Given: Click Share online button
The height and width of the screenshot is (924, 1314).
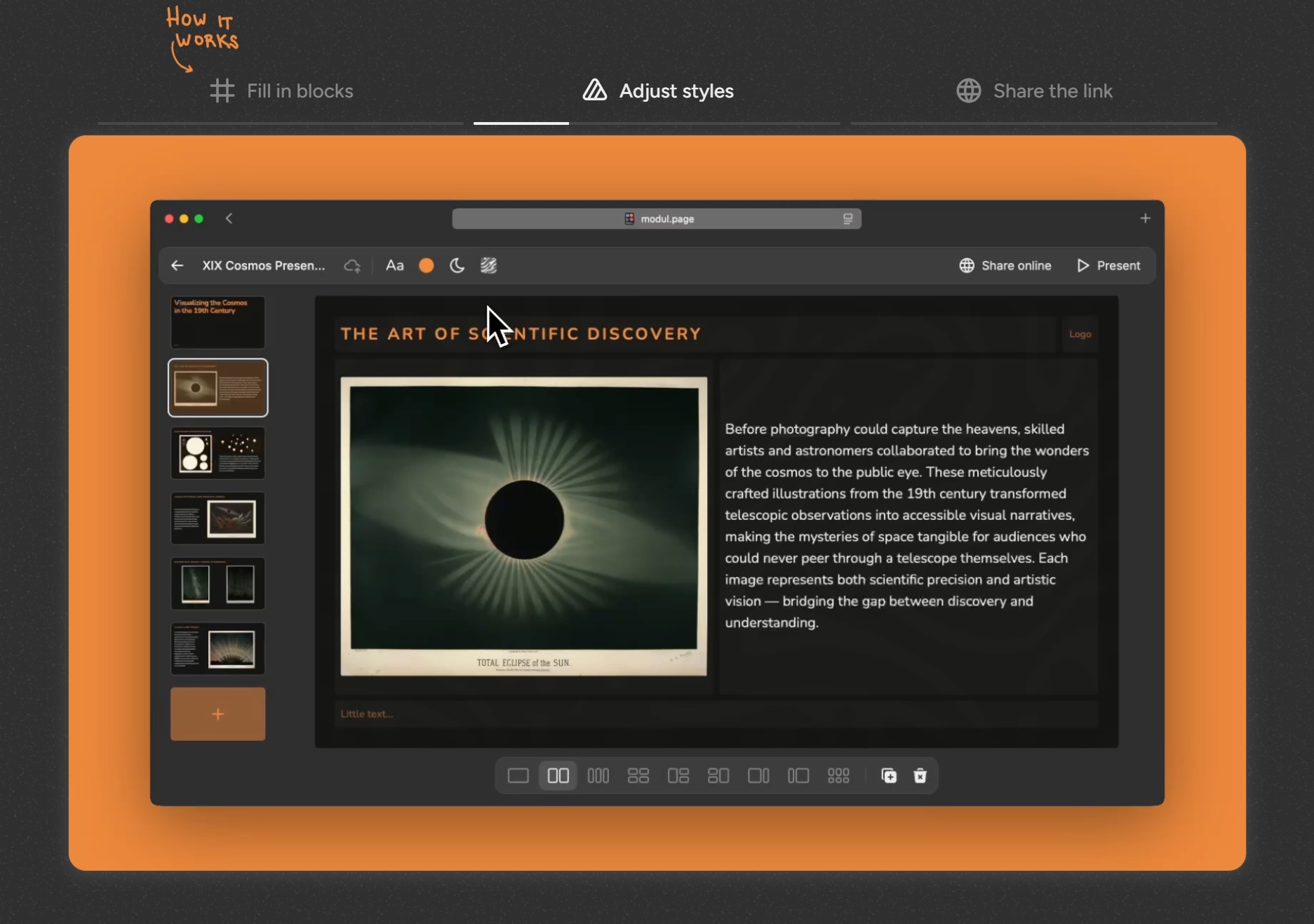Looking at the screenshot, I should click(x=1005, y=266).
